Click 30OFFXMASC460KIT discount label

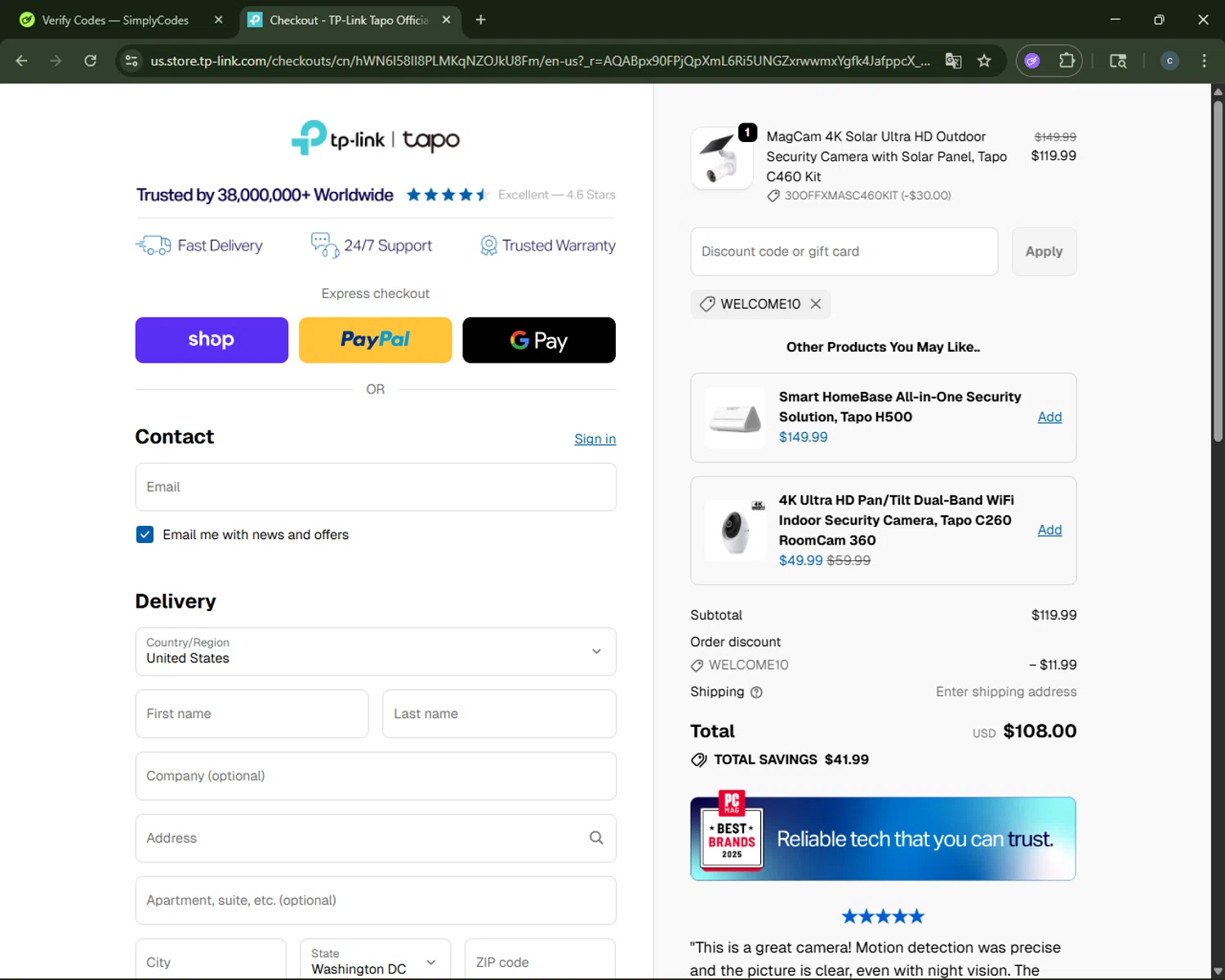(x=858, y=196)
